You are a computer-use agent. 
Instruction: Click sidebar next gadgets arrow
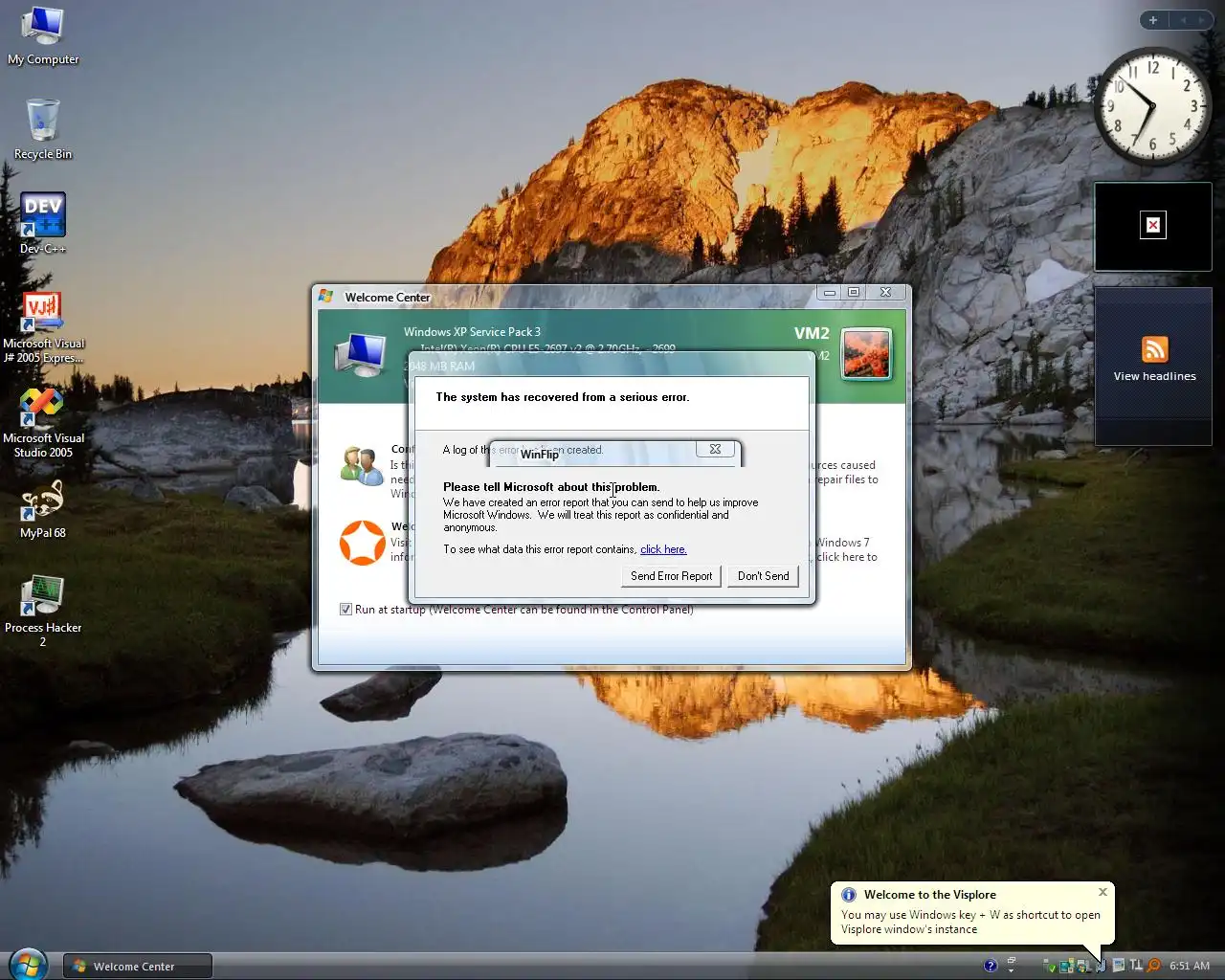pyautogui.click(x=1202, y=20)
